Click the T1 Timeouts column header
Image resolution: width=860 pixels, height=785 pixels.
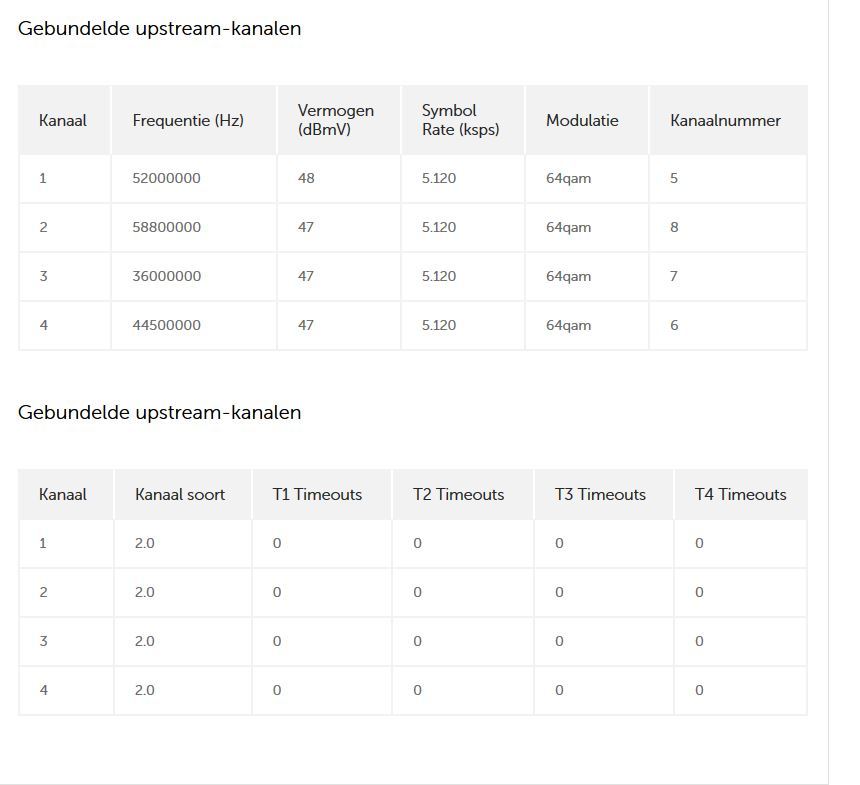tap(317, 494)
